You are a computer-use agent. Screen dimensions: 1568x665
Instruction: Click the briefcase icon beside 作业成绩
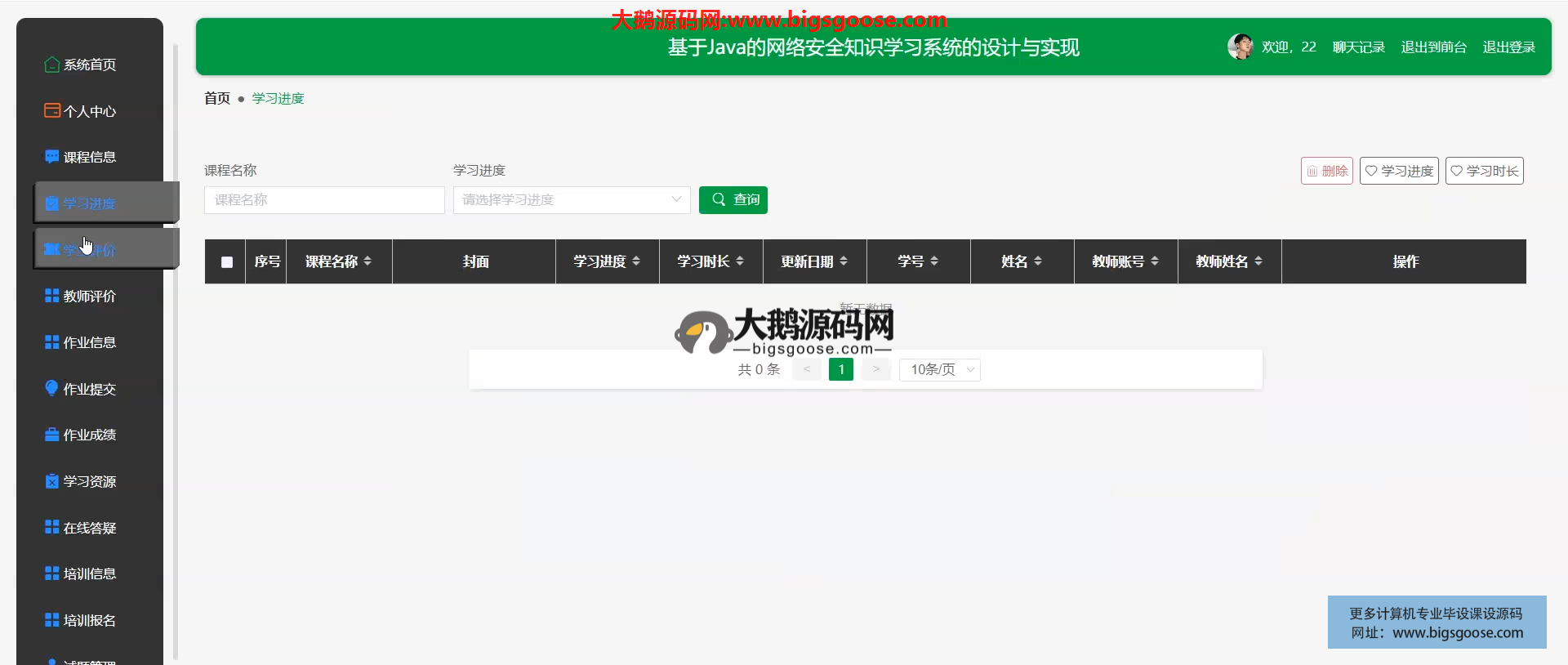(51, 435)
